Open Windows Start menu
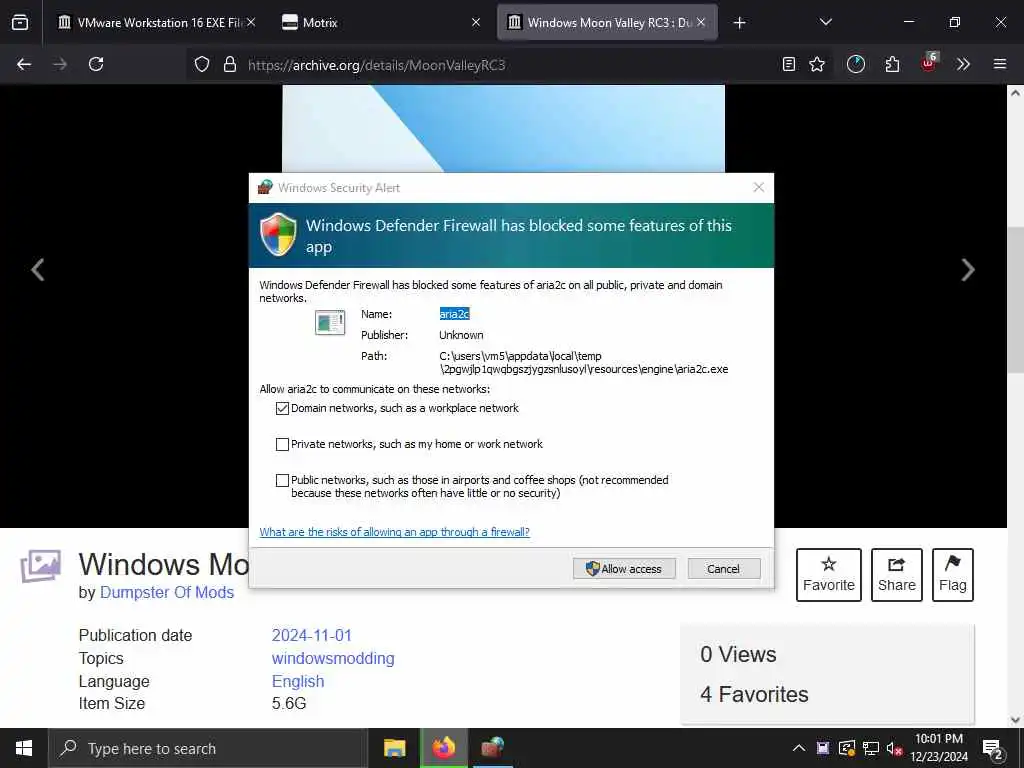Image resolution: width=1024 pixels, height=768 pixels. pos(24,748)
